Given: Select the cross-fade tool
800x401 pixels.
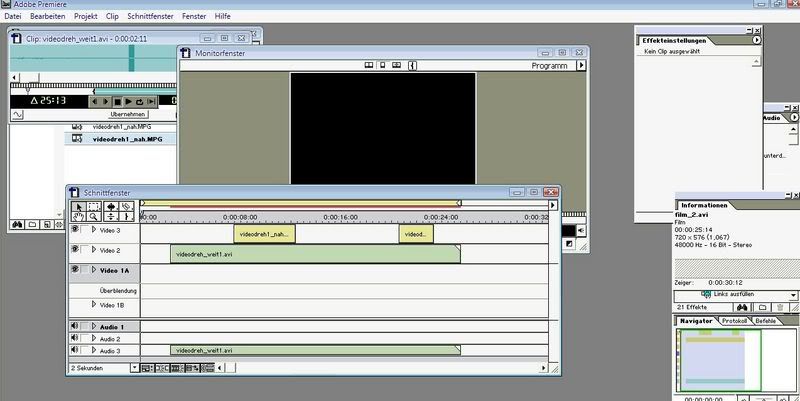Looking at the screenshot, I should [111, 217].
